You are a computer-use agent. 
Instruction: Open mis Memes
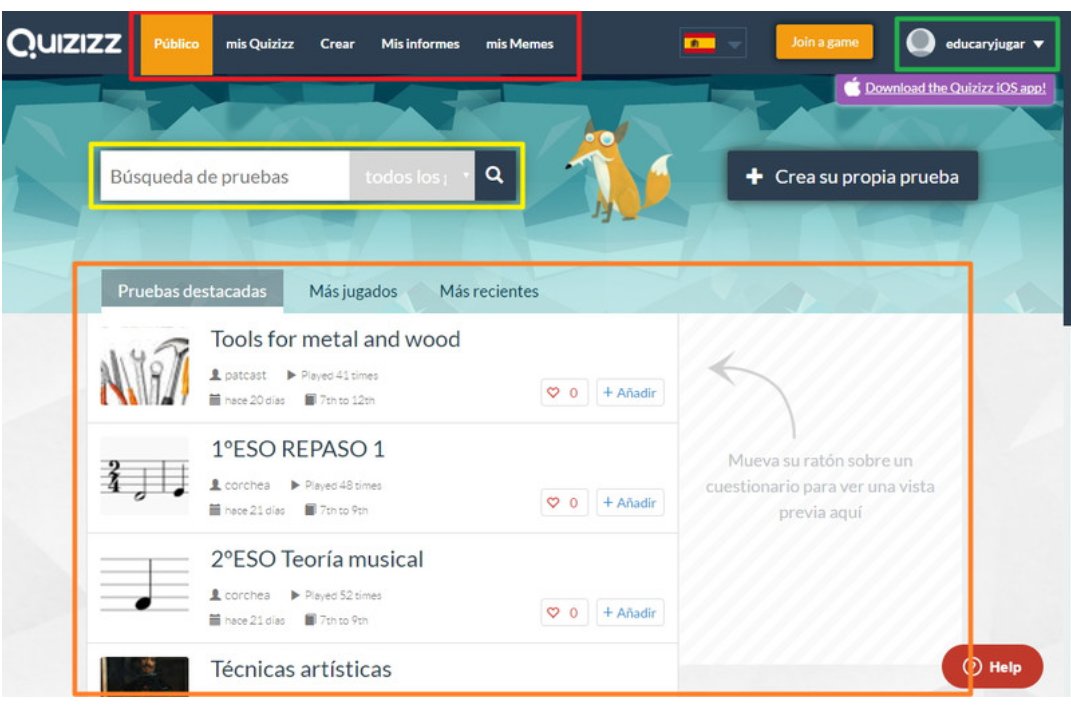tap(519, 44)
